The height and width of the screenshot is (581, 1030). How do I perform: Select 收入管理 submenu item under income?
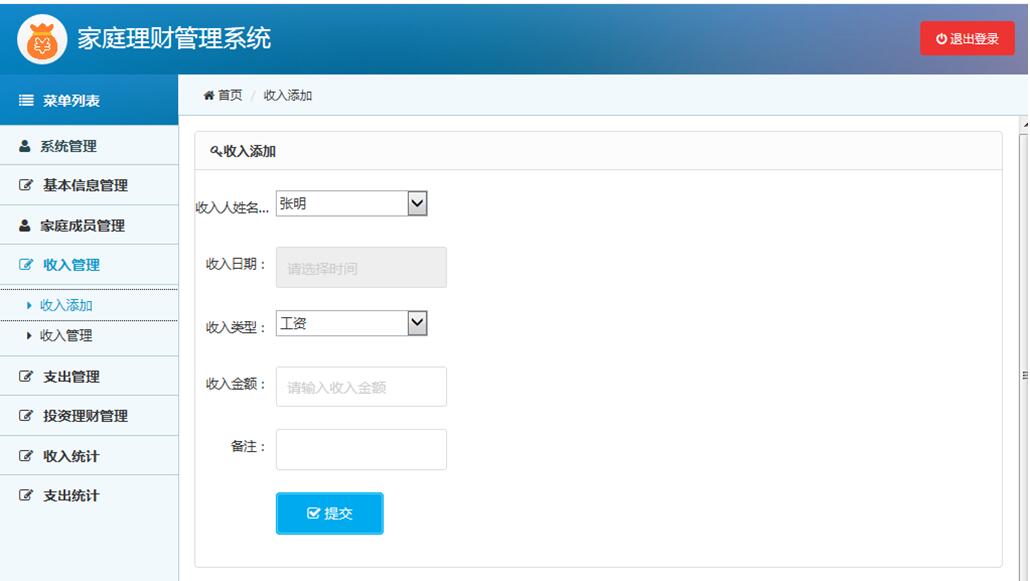pyautogui.click(x=66, y=336)
